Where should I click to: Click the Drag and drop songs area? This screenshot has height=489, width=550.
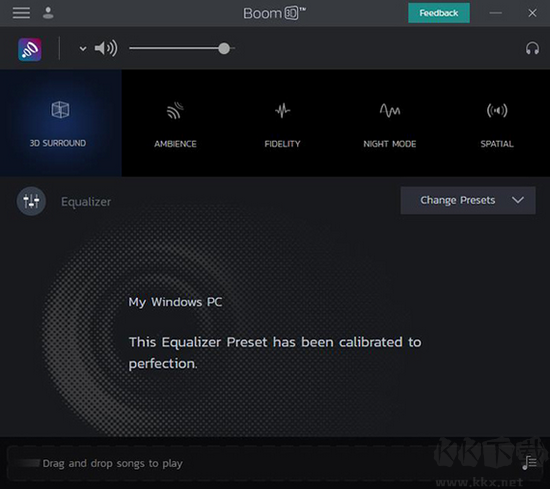point(112,463)
